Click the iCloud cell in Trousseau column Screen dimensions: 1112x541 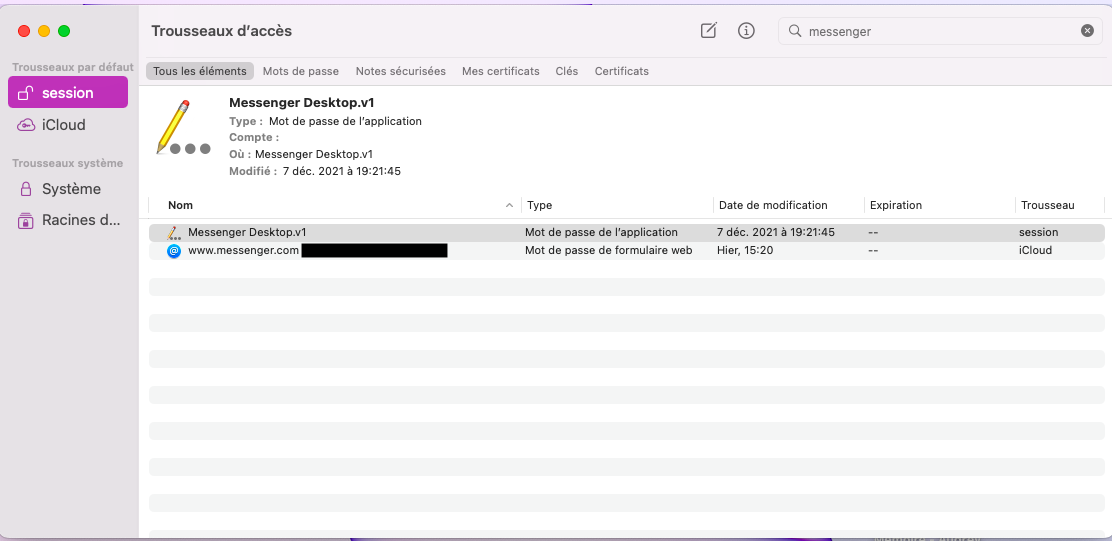1035,250
